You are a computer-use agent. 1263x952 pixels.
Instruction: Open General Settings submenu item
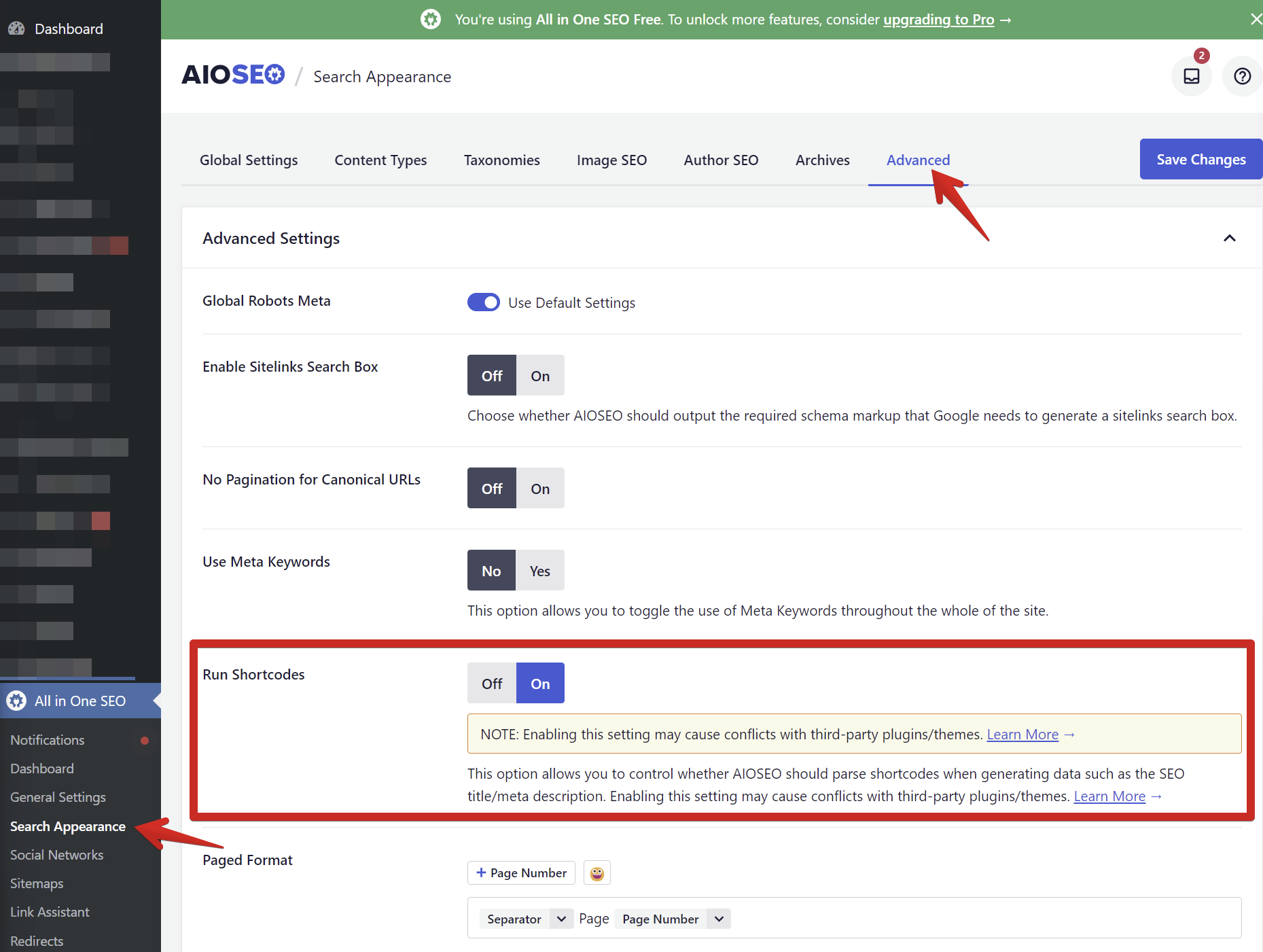58,797
